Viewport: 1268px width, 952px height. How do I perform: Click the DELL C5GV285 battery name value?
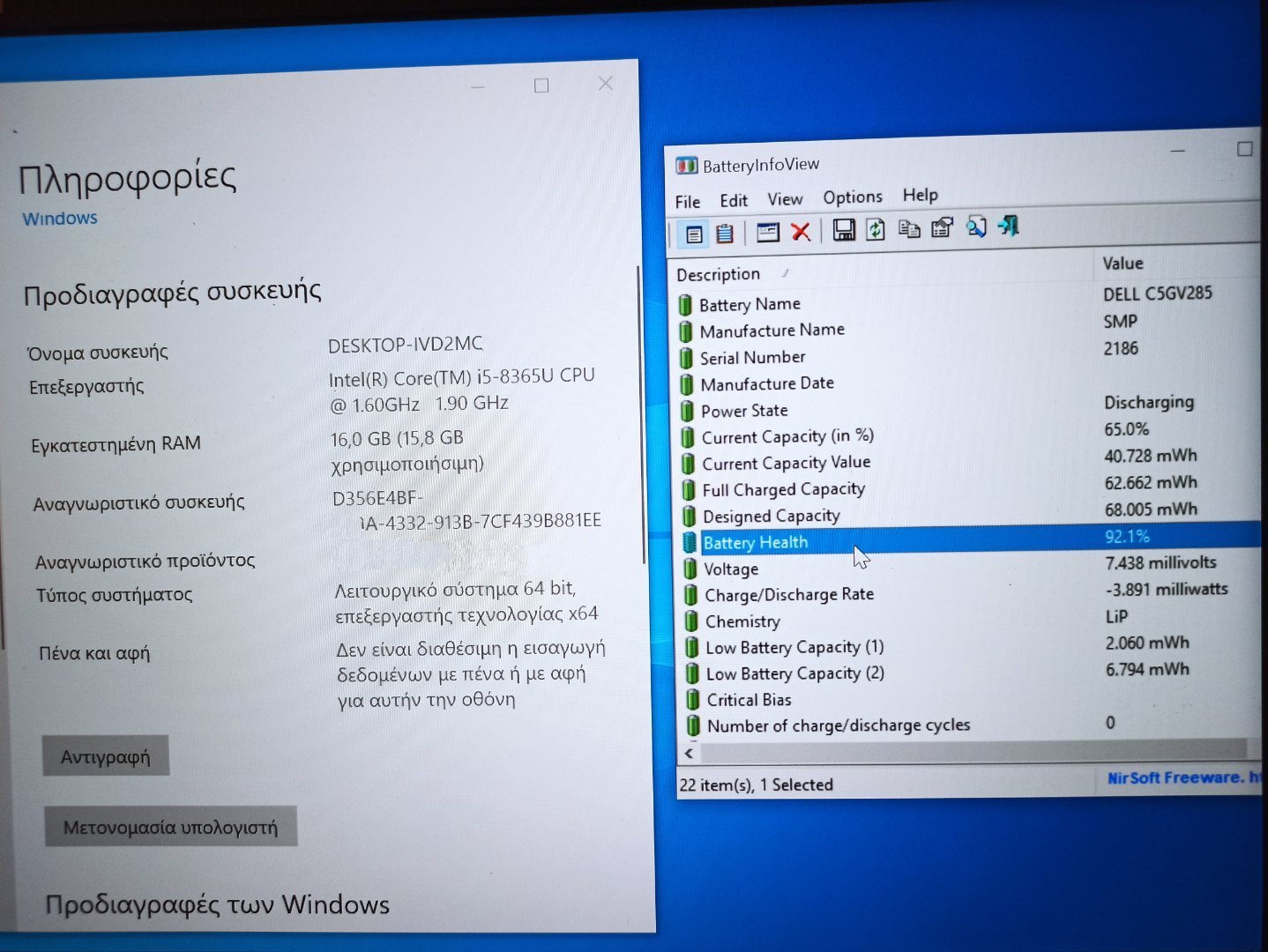(x=1158, y=294)
